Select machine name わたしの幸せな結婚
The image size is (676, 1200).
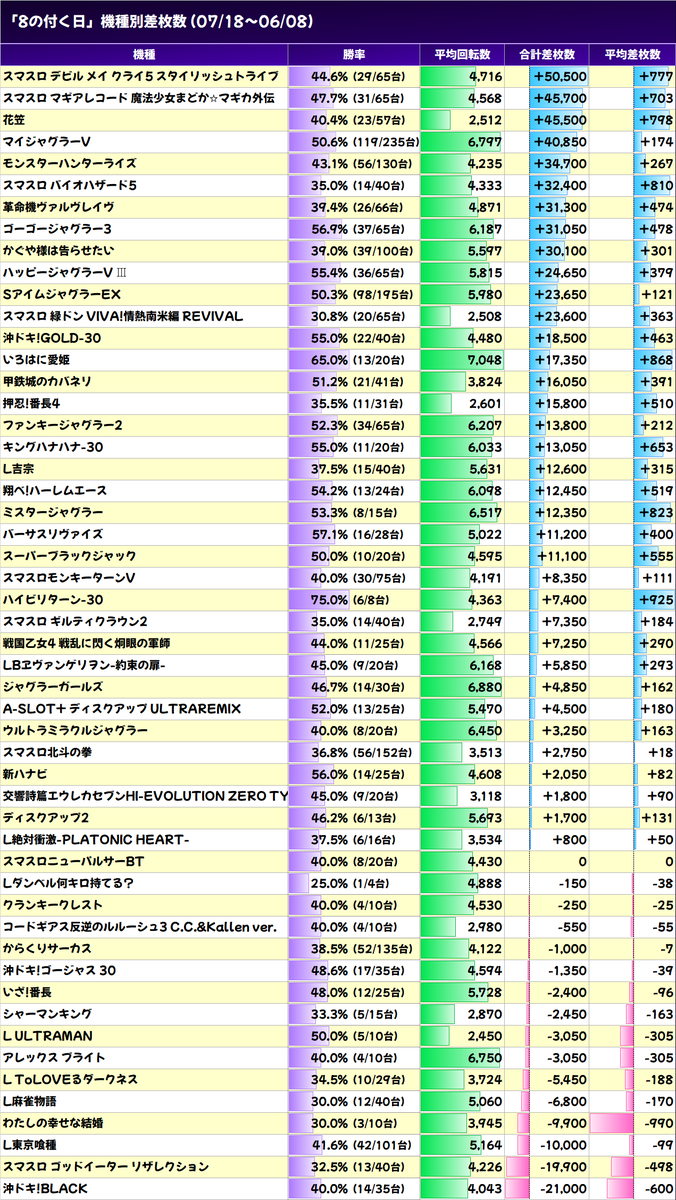[53, 1123]
